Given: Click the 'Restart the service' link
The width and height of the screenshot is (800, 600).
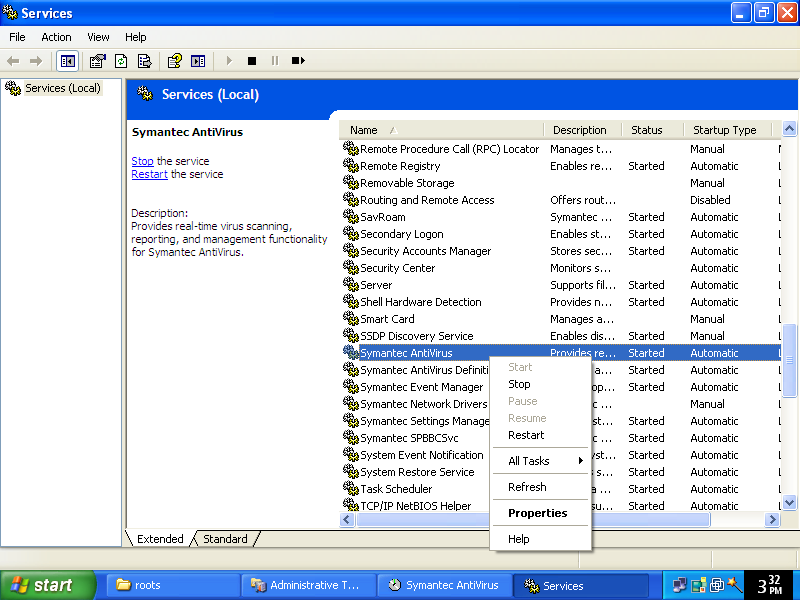Looking at the screenshot, I should pyautogui.click(x=149, y=174).
